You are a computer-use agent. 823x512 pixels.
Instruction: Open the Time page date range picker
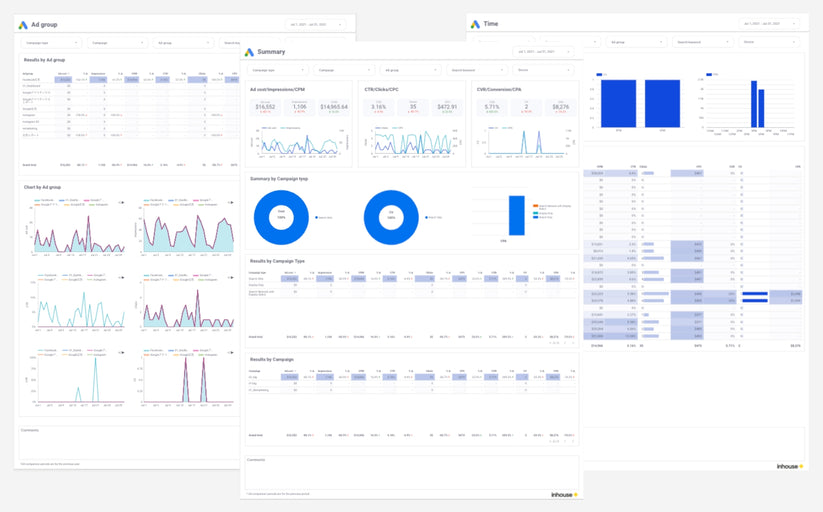[x=768, y=23]
